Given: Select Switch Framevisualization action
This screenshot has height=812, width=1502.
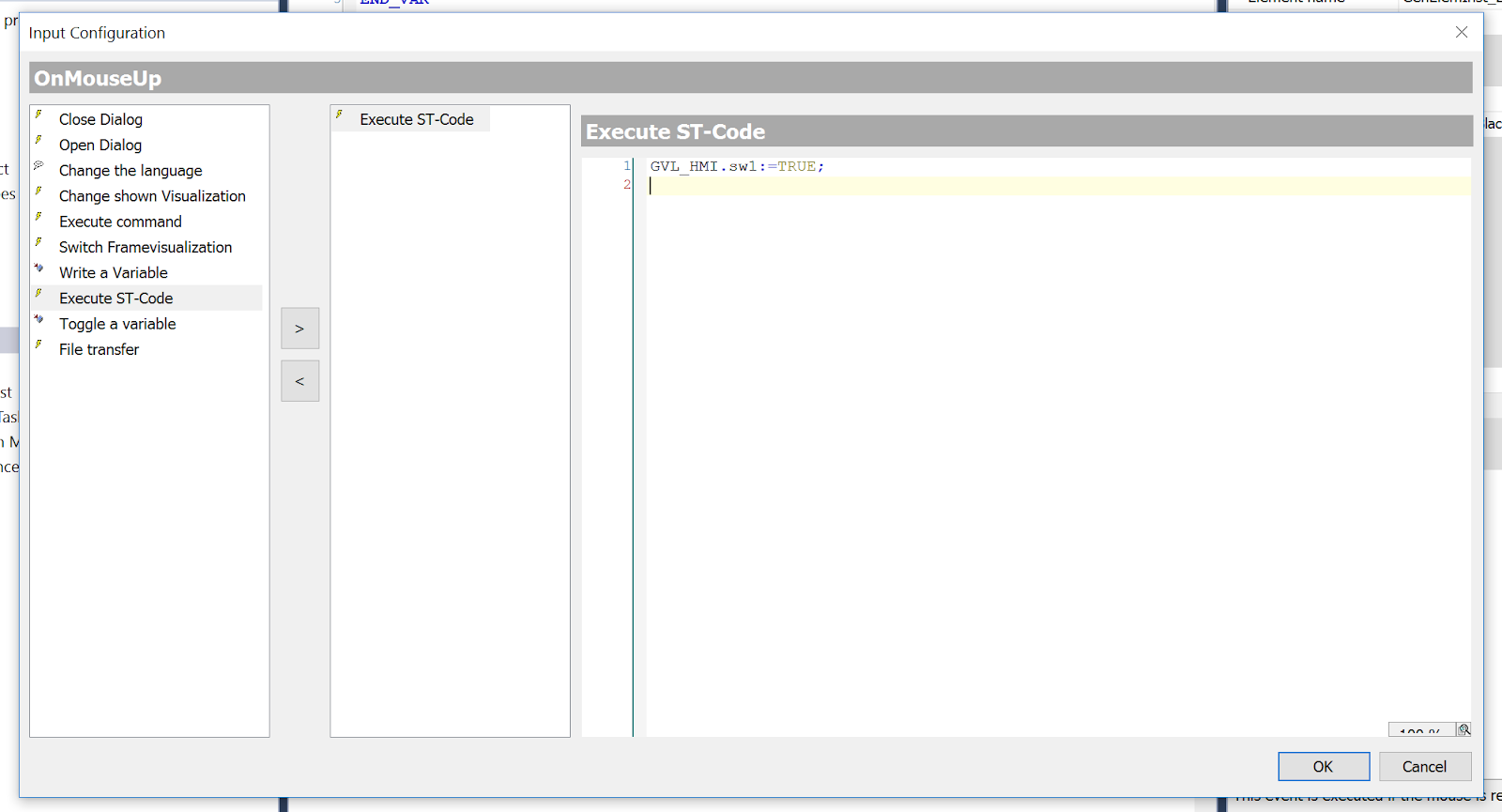Looking at the screenshot, I should [x=146, y=247].
